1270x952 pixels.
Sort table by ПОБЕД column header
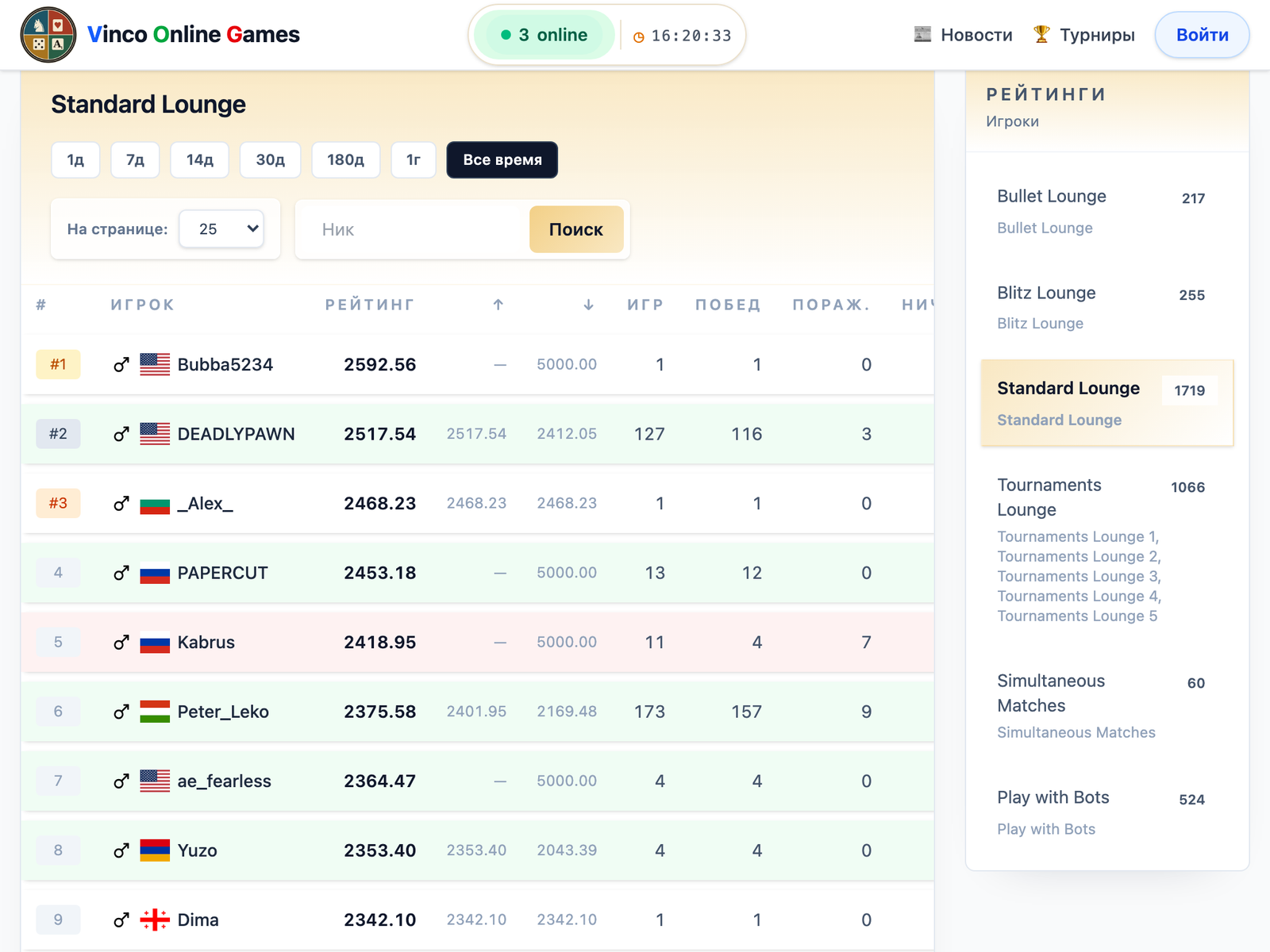click(728, 305)
